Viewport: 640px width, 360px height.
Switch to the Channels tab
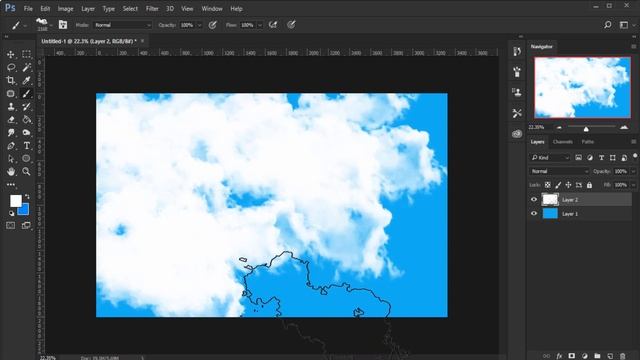pos(562,142)
